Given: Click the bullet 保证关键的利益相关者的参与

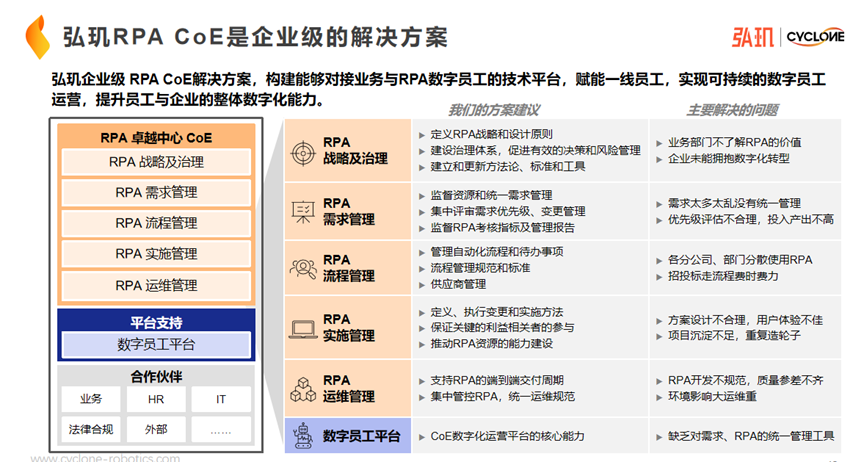Looking at the screenshot, I should tap(502, 327).
